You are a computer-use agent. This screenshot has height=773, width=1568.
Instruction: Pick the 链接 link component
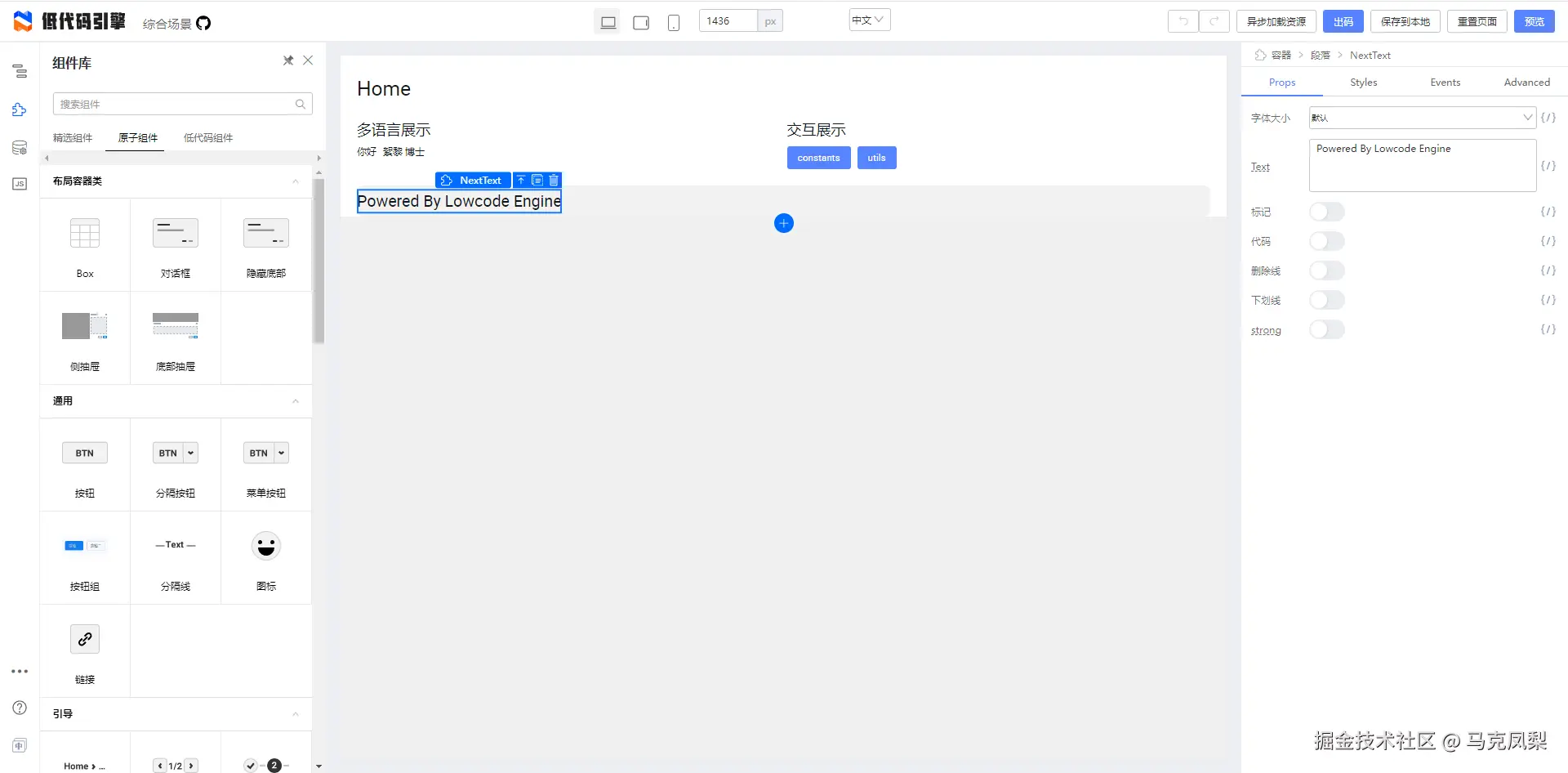(x=85, y=650)
